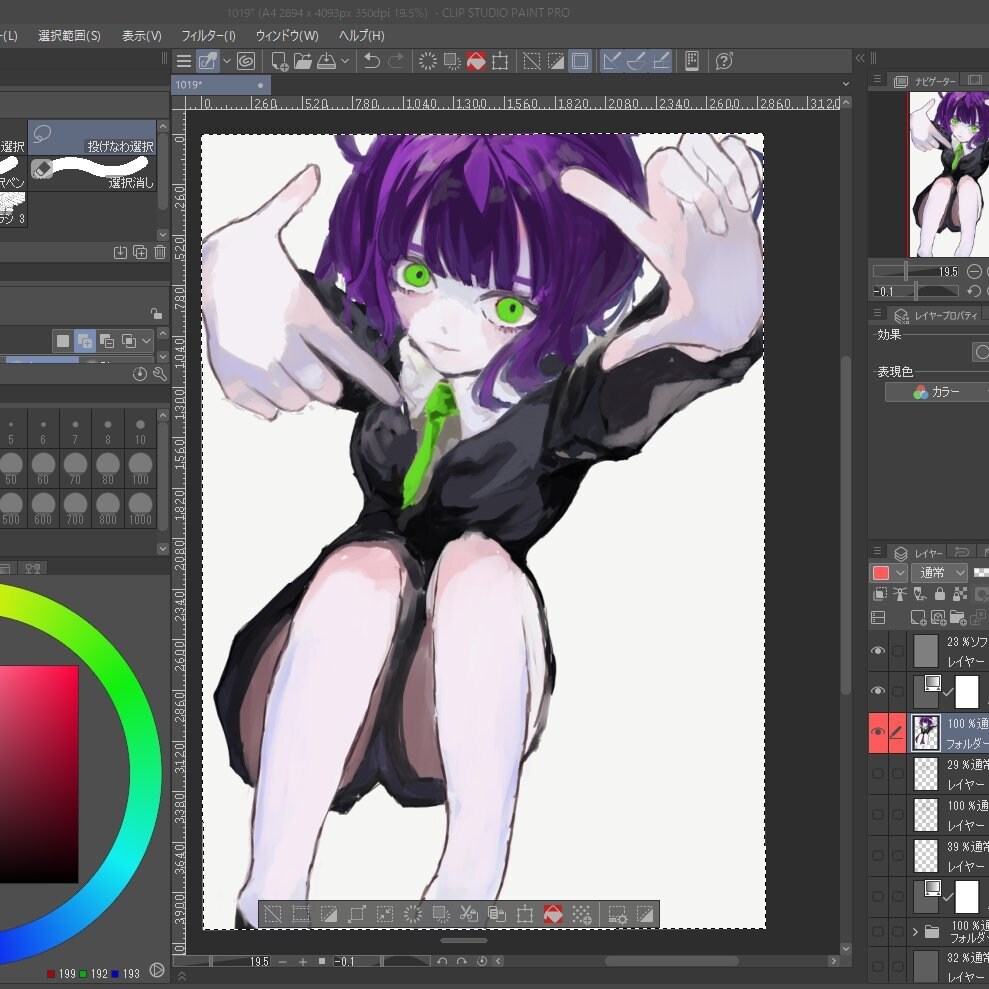This screenshot has width=989, height=989.
Task: Collapse right palette dock double chevron
Action: coord(860,58)
